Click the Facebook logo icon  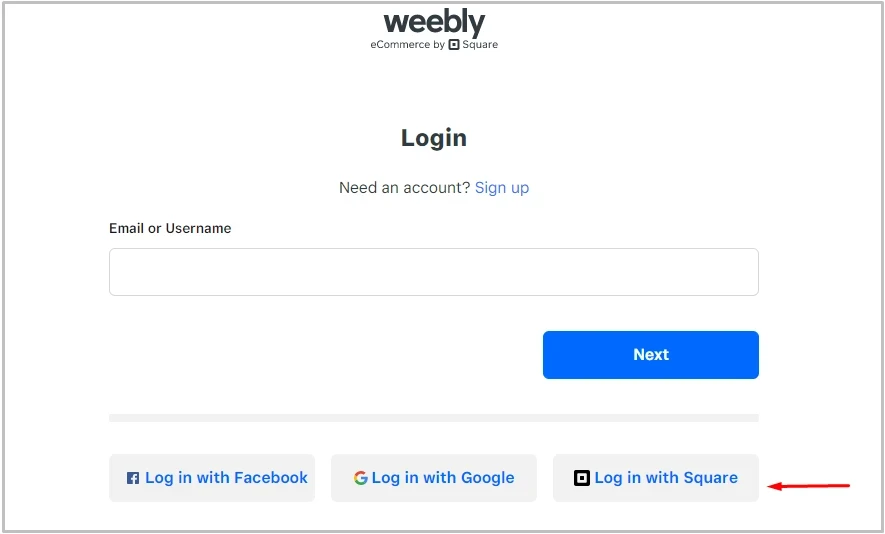click(133, 479)
